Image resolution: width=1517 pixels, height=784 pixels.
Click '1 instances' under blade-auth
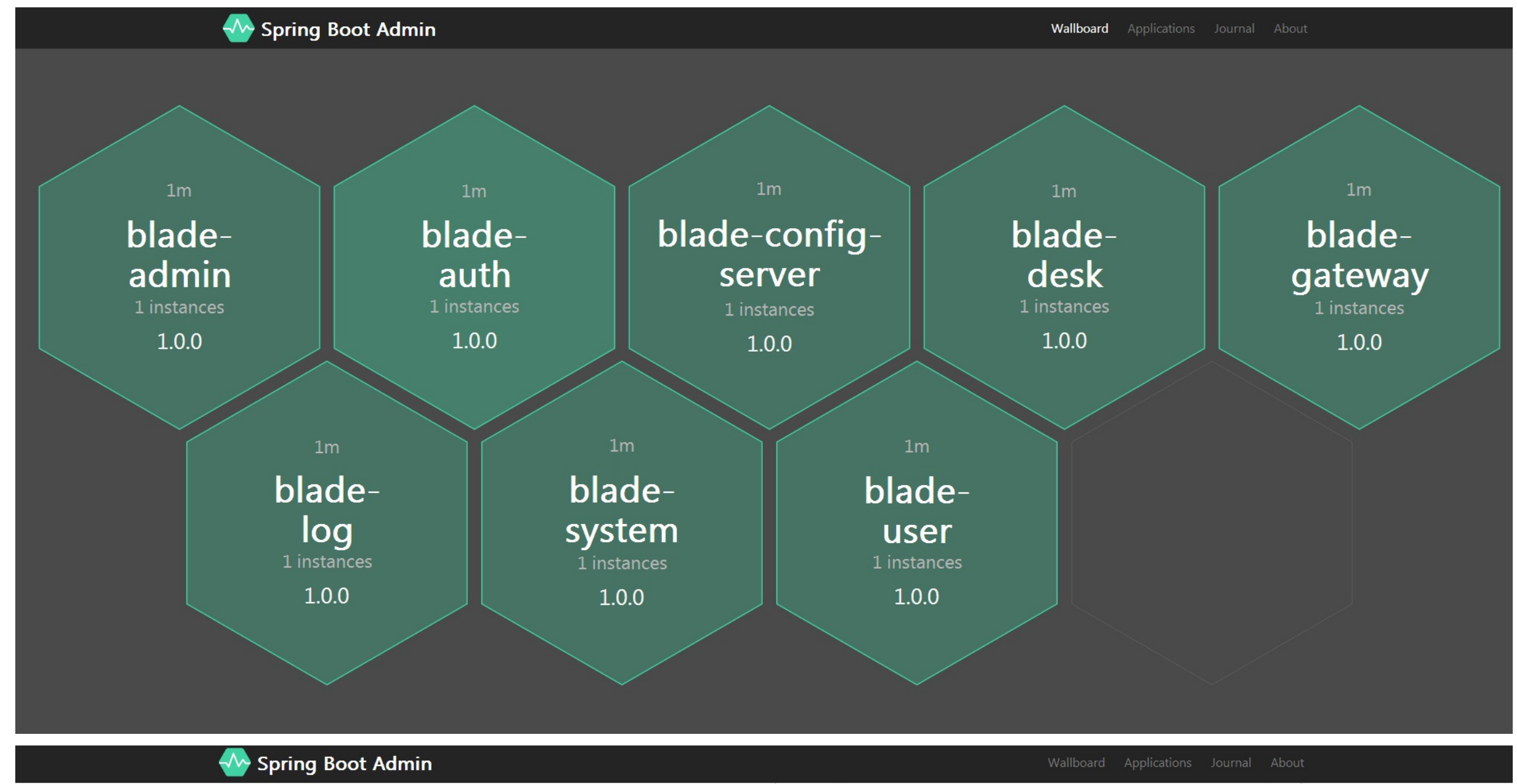pos(474,306)
